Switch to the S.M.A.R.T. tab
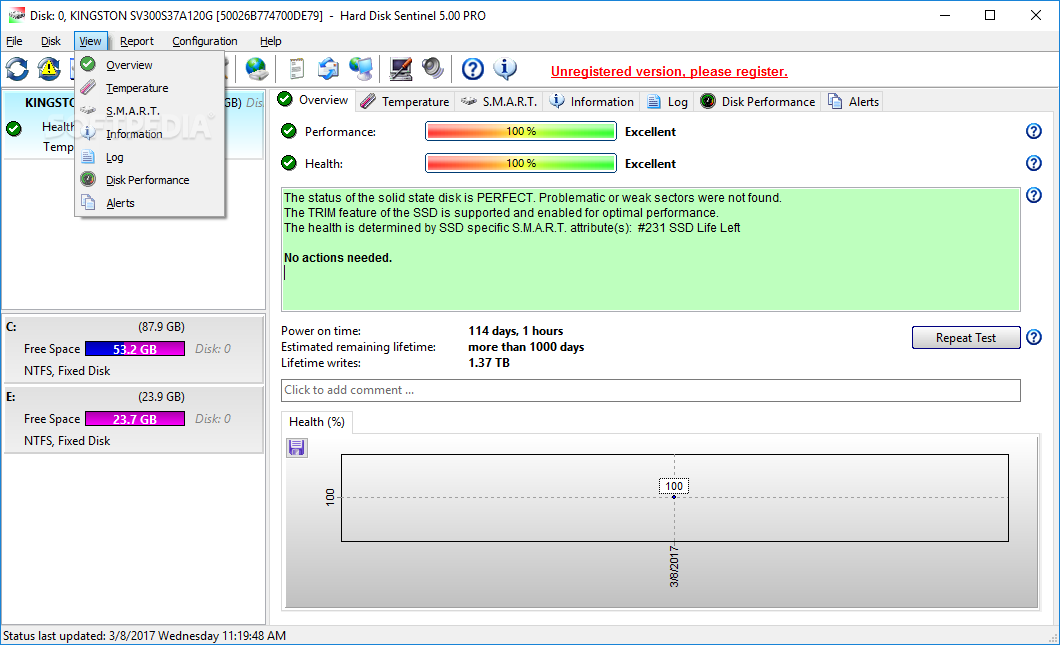Viewport: 1060px width, 645px height. tap(499, 101)
